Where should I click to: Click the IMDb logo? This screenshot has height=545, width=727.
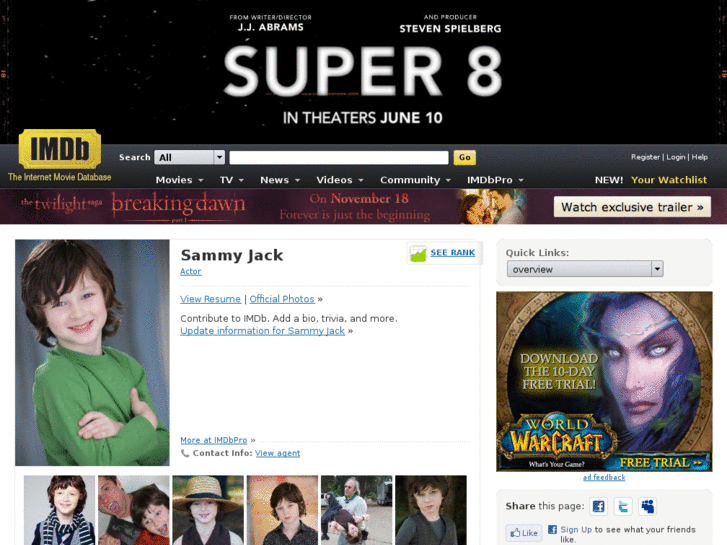click(60, 149)
